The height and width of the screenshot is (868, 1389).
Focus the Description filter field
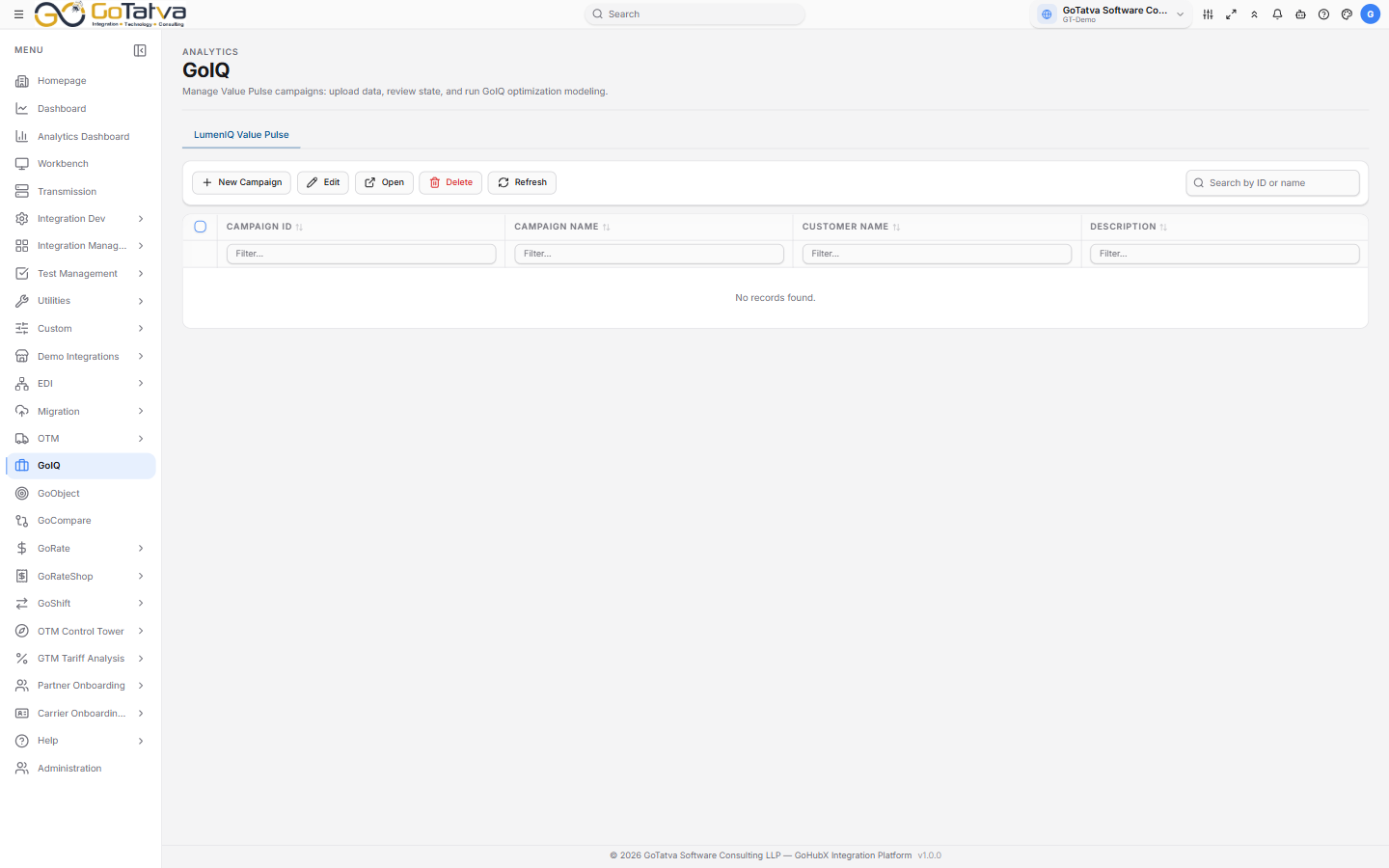pyautogui.click(x=1225, y=254)
